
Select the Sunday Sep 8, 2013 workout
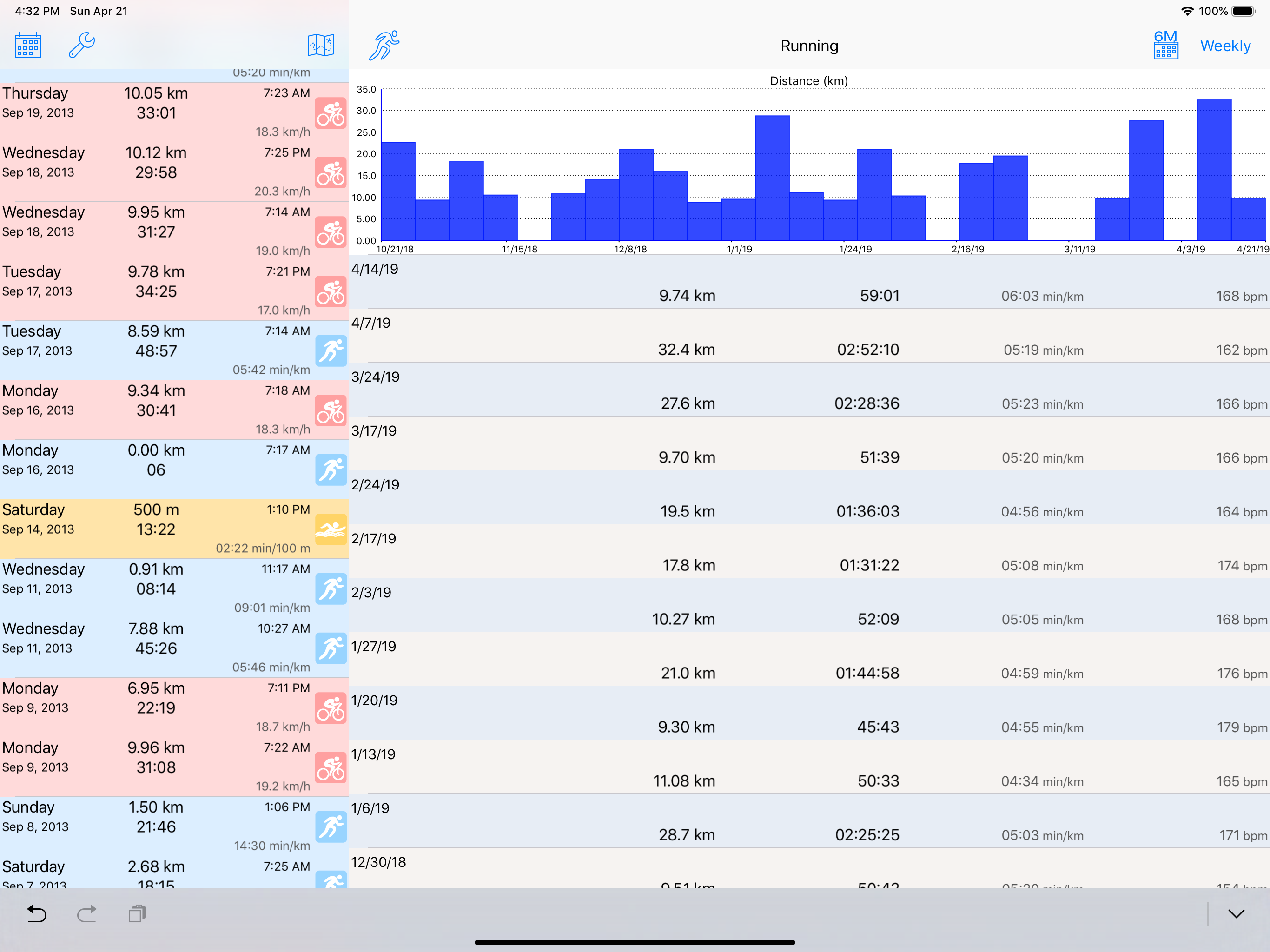click(174, 826)
